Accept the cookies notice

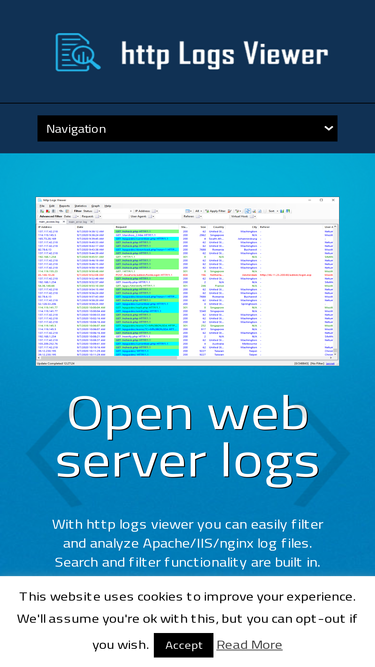pyautogui.click(x=184, y=645)
